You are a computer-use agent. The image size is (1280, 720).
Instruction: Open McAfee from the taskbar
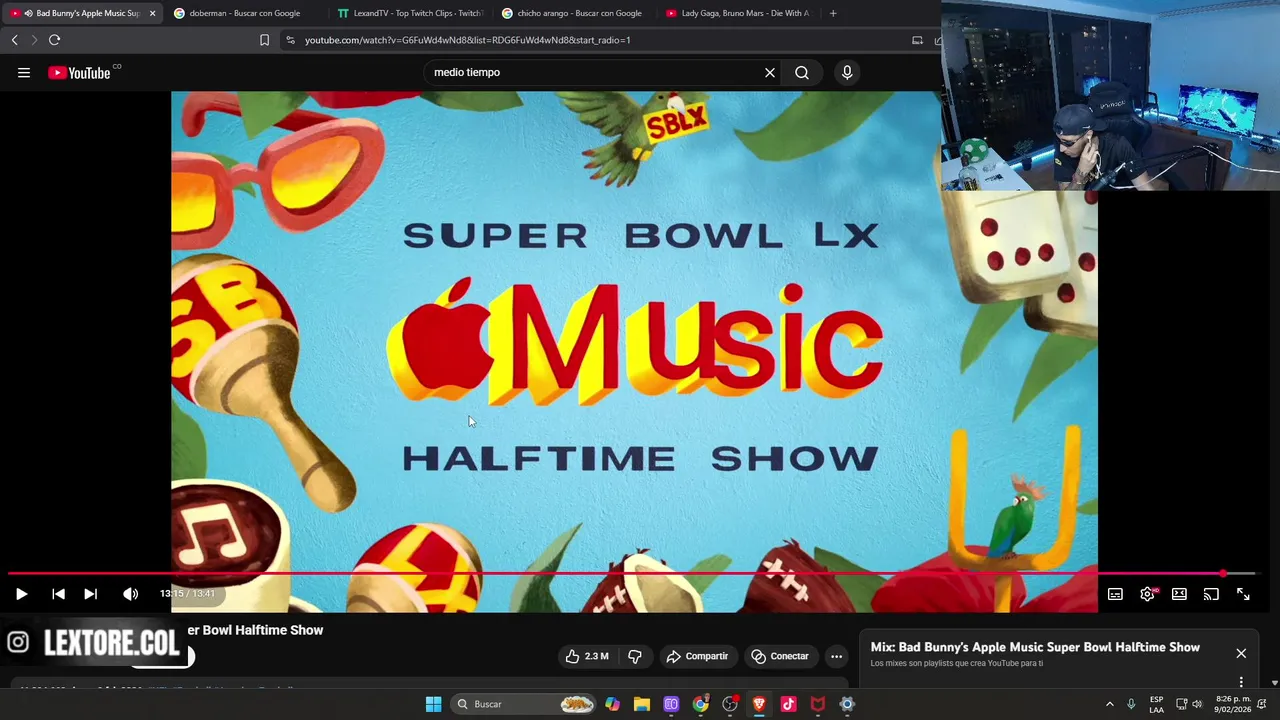817,704
